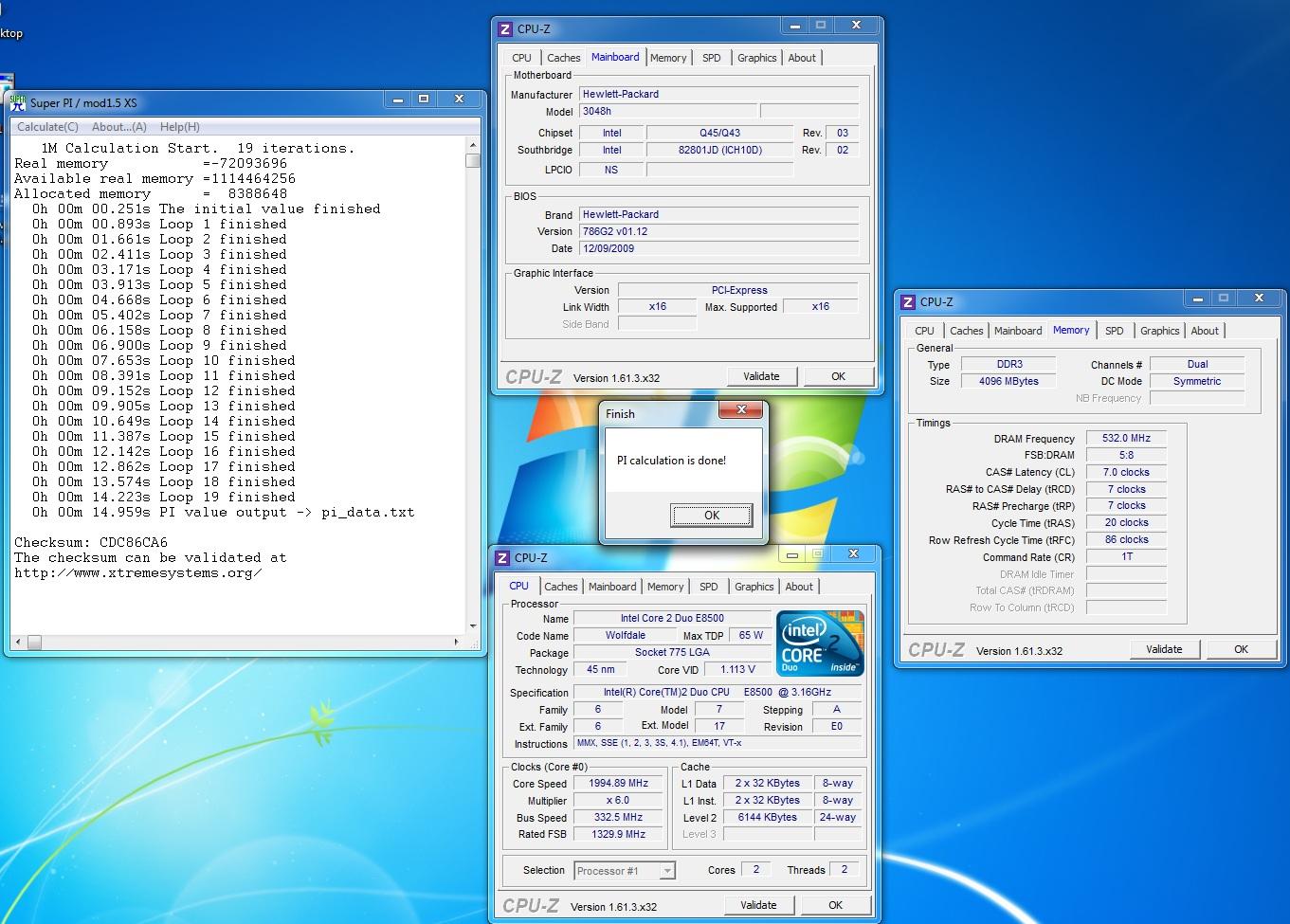Image resolution: width=1290 pixels, height=924 pixels.
Task: Click the Code Name Wolfdale field
Action: [x=625, y=636]
